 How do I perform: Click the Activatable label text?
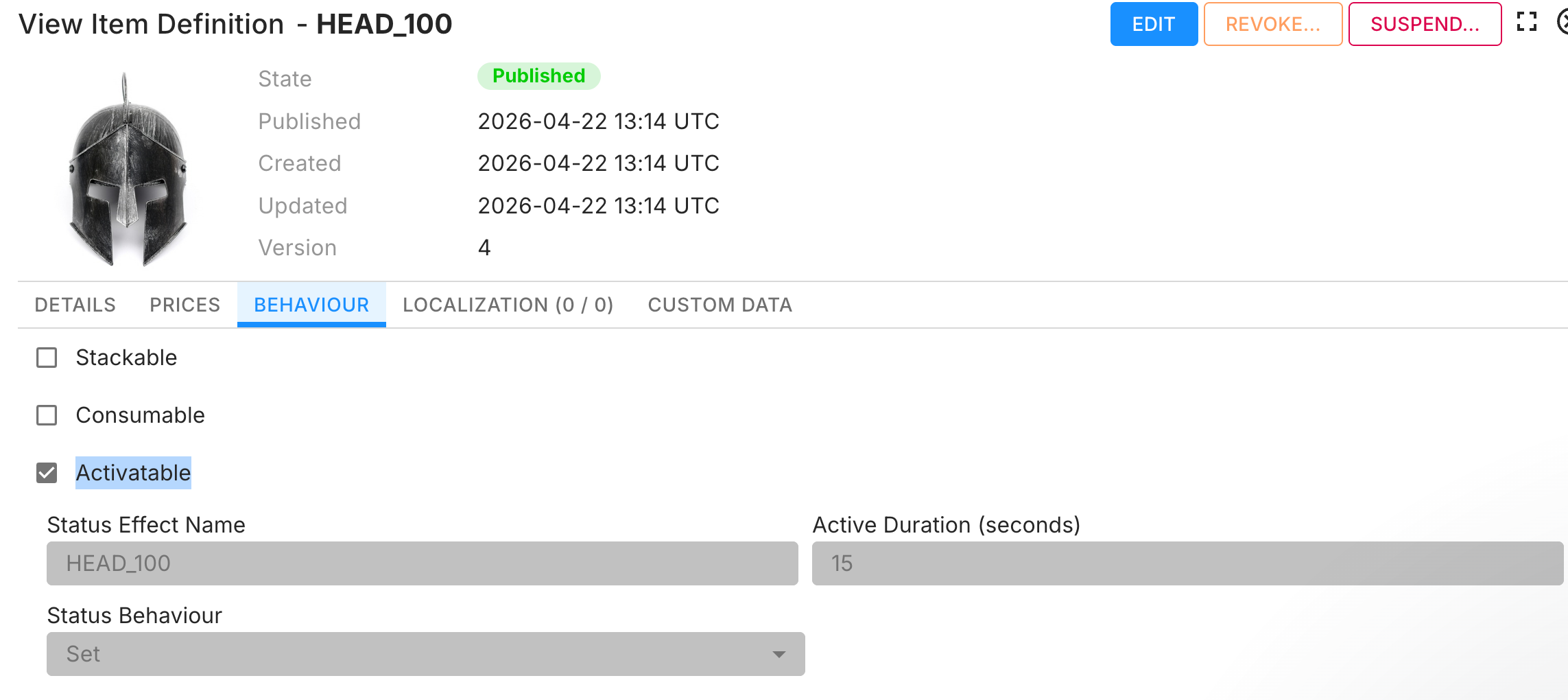point(133,473)
